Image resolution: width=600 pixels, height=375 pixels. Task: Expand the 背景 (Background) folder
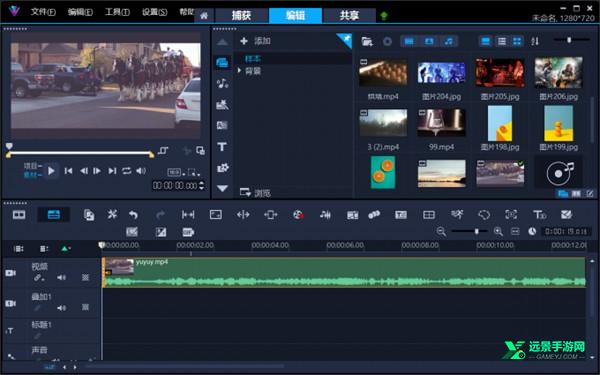pos(240,70)
